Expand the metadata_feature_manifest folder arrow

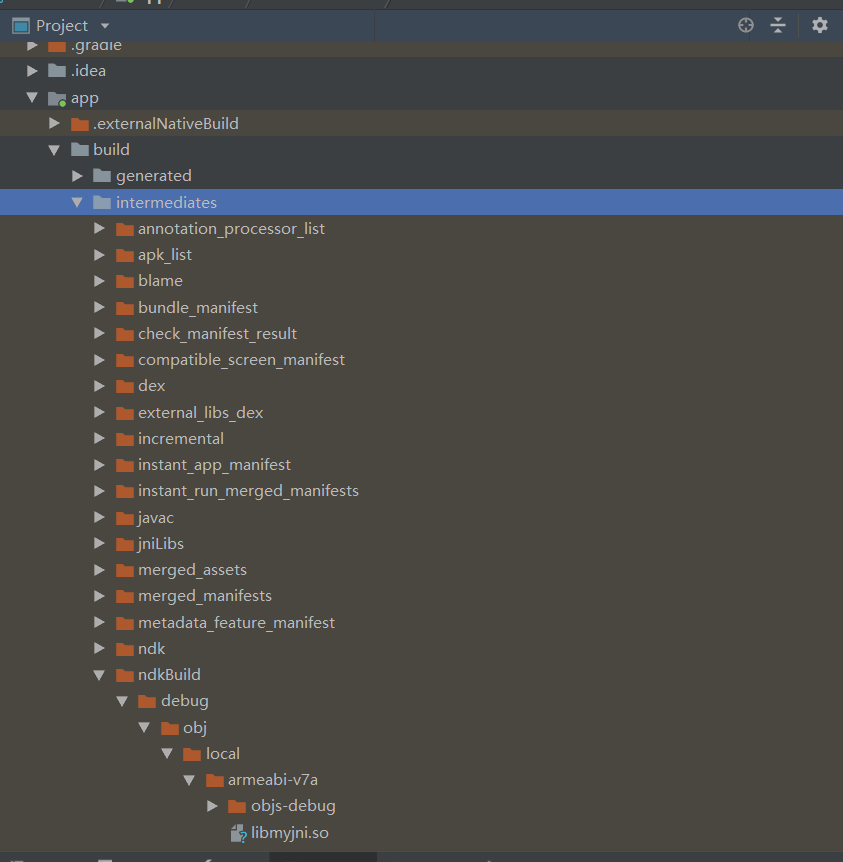99,622
